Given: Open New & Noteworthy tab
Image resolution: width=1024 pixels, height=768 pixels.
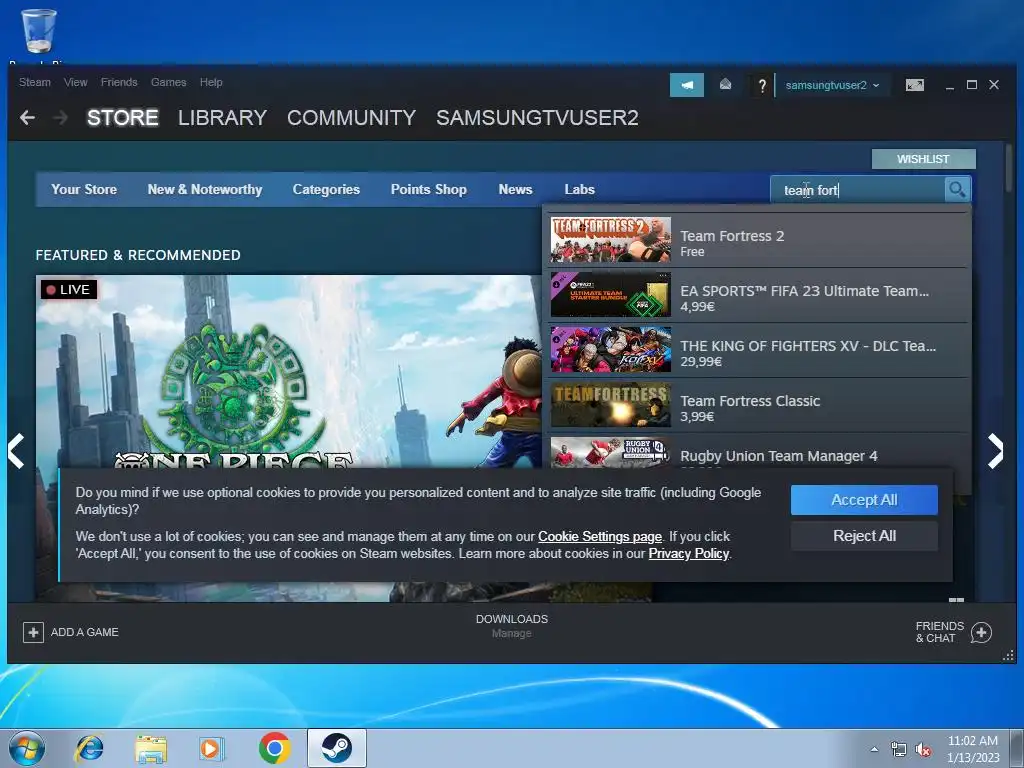Looking at the screenshot, I should point(205,189).
